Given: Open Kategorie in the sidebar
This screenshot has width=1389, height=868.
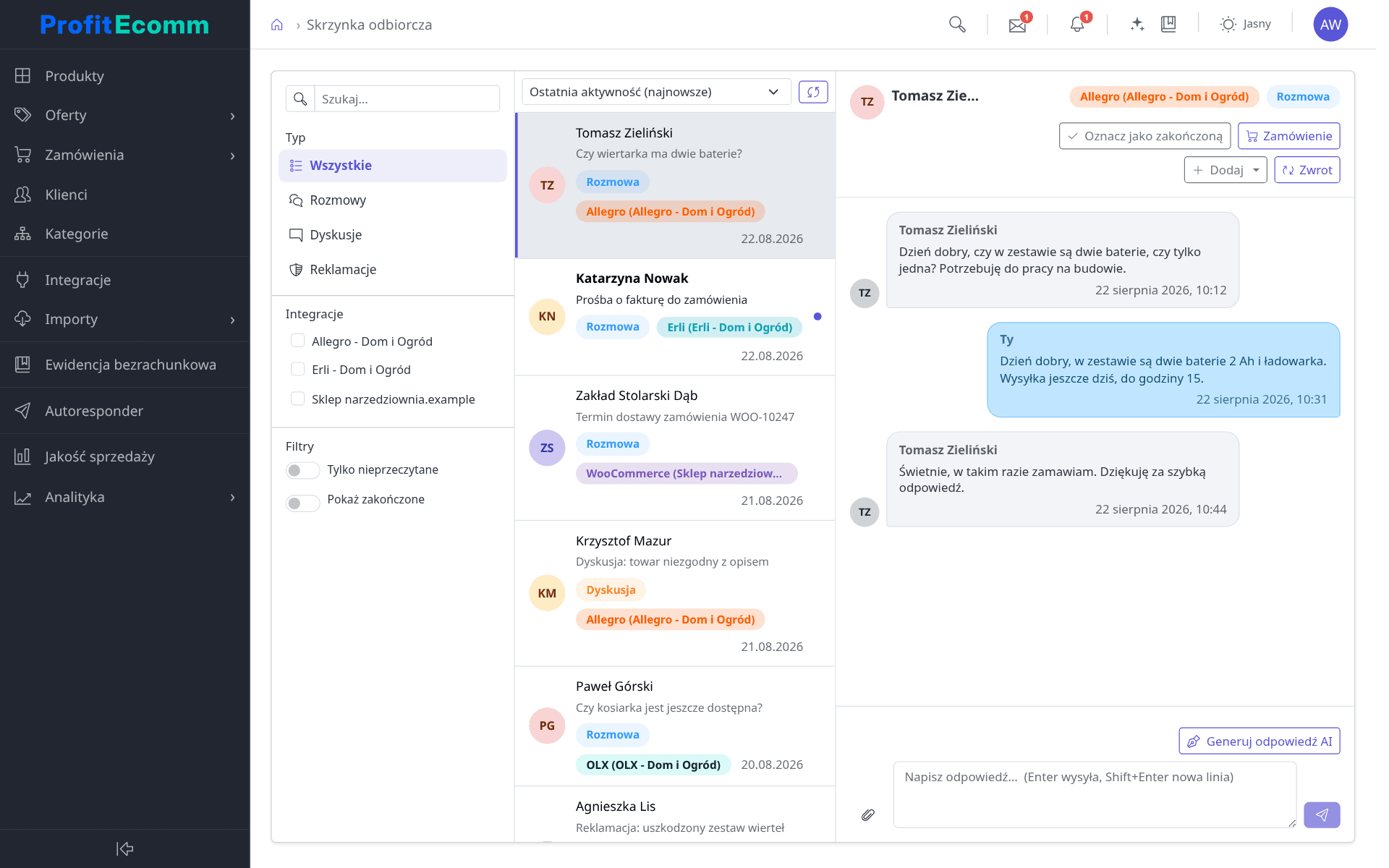Looking at the screenshot, I should point(124,234).
